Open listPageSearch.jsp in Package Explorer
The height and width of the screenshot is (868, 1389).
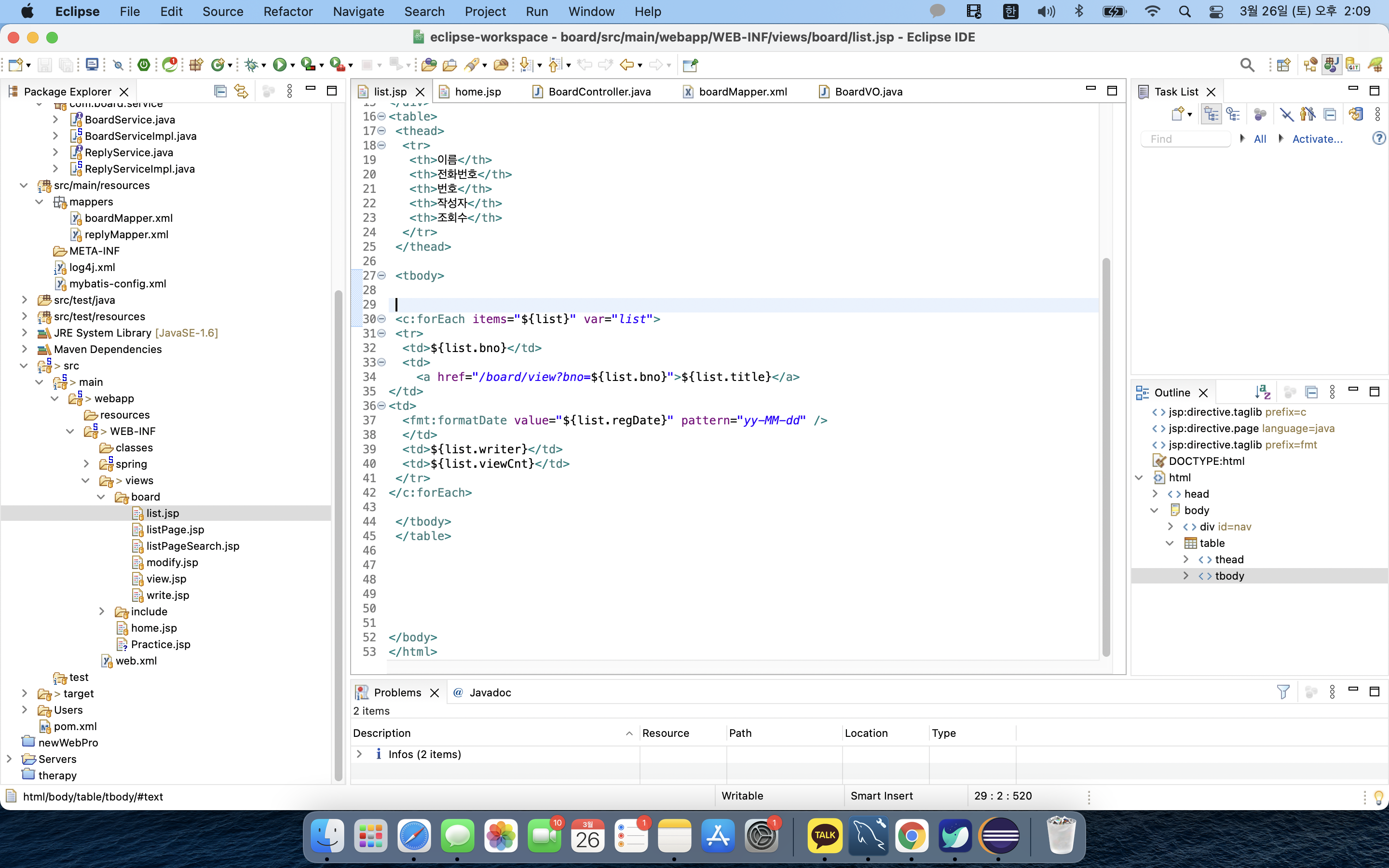click(192, 546)
